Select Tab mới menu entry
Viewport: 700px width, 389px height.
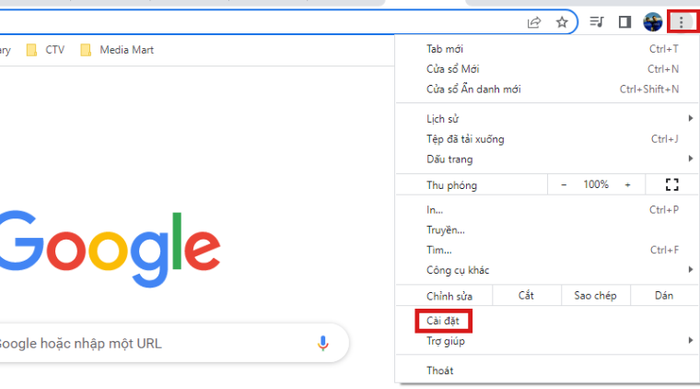click(x=547, y=49)
